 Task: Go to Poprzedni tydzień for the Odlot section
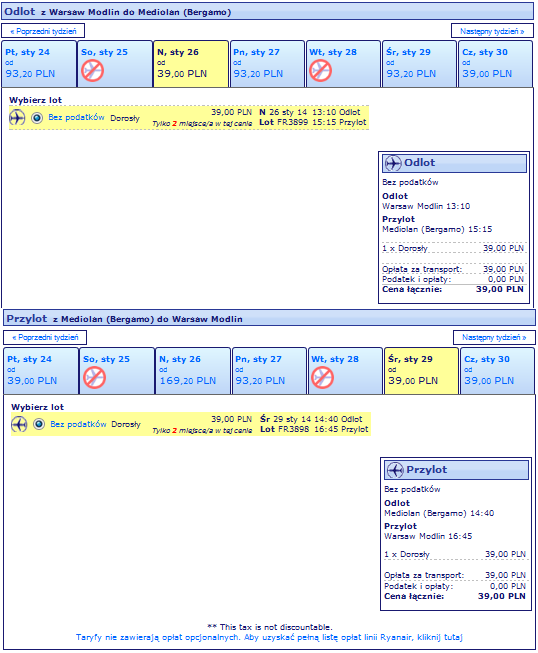(43, 31)
